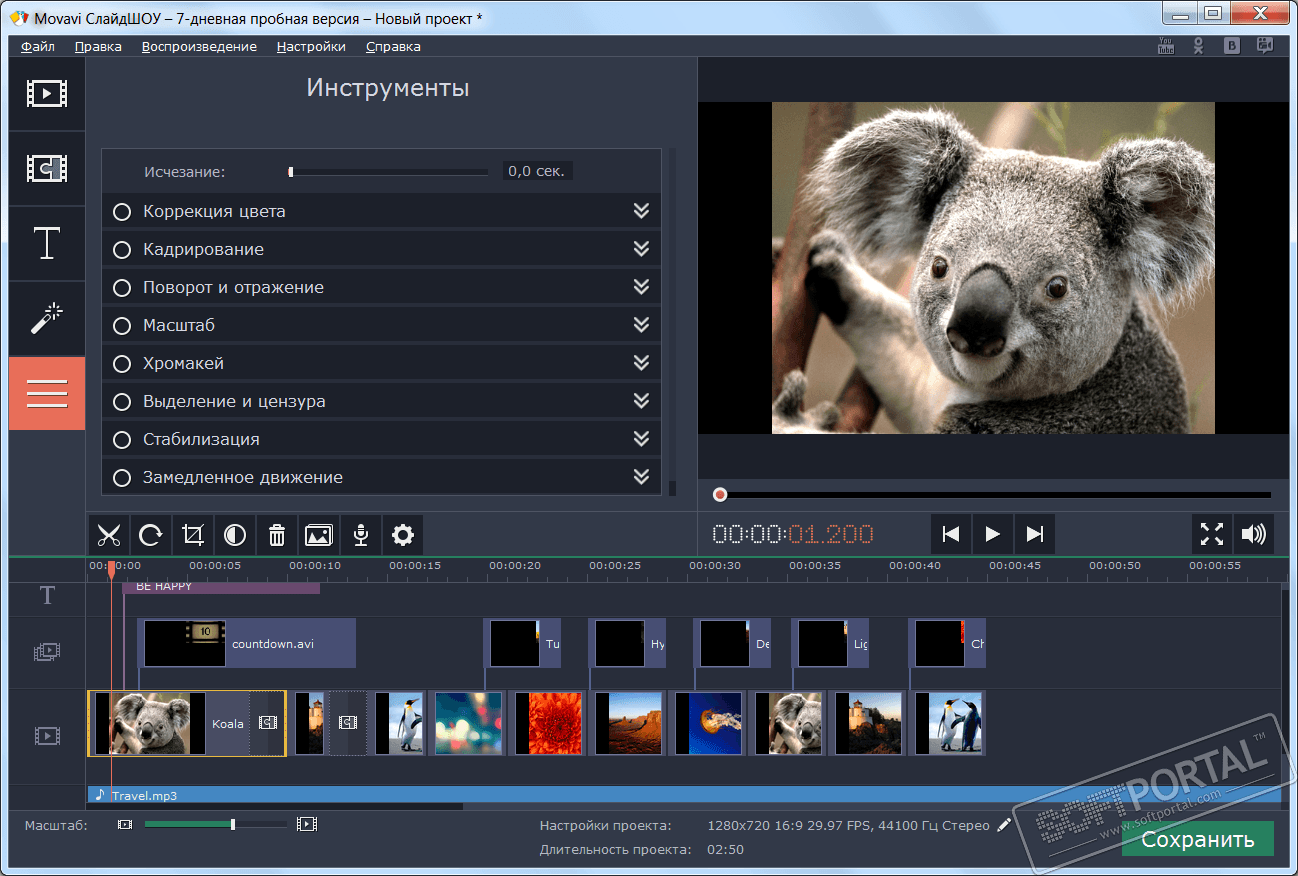
Task: Open the effects magic wand tab
Action: 47,319
